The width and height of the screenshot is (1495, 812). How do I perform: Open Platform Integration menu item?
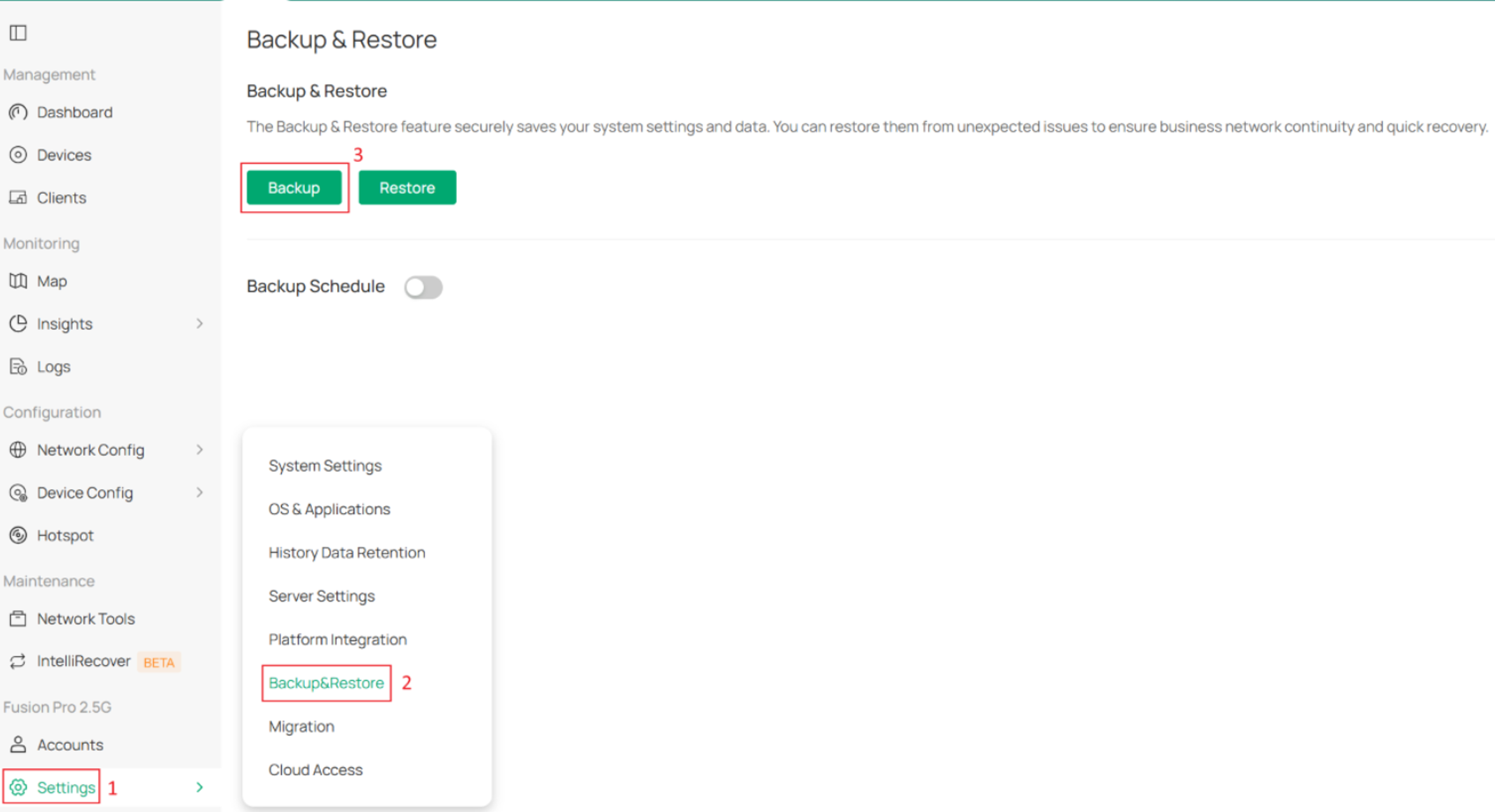tap(337, 639)
